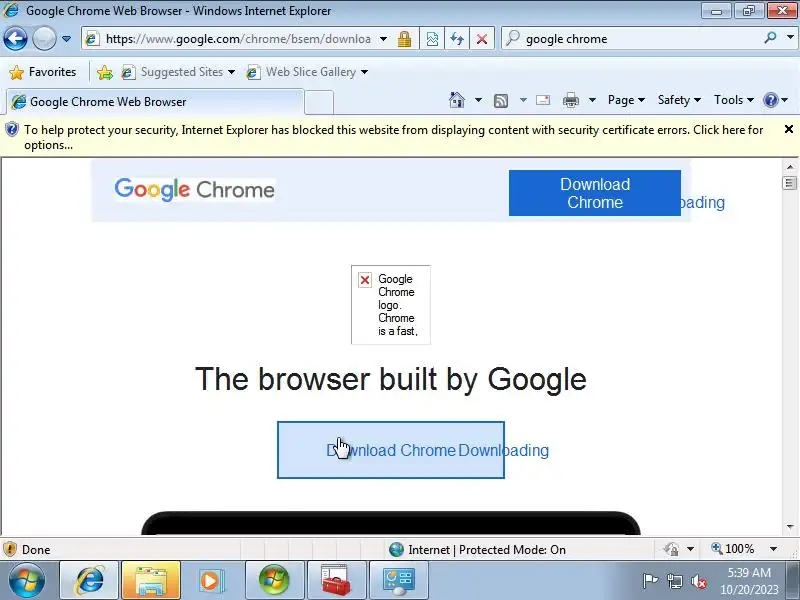Viewport: 800px width, 600px height.
Task: Click the Action Center flag tray icon
Action: coord(650,581)
